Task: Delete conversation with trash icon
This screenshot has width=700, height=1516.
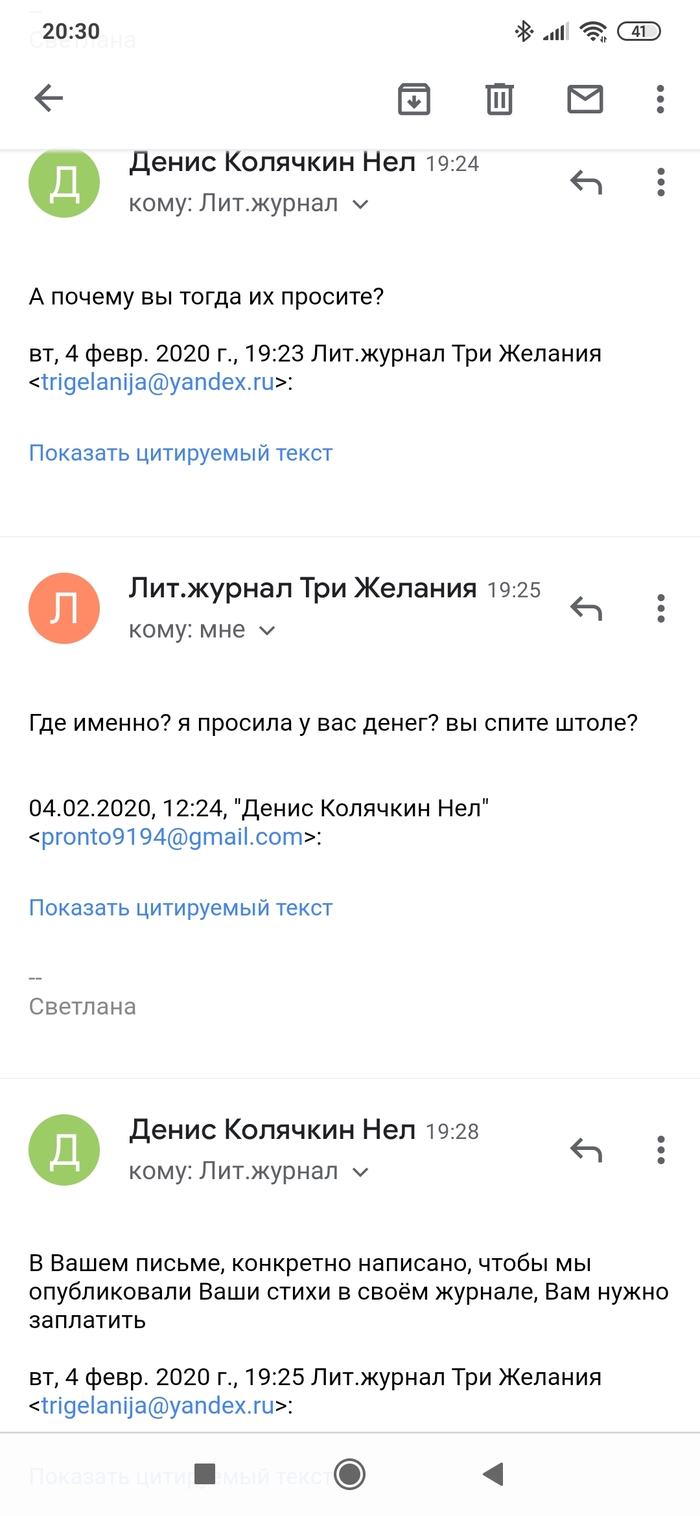Action: [x=499, y=98]
